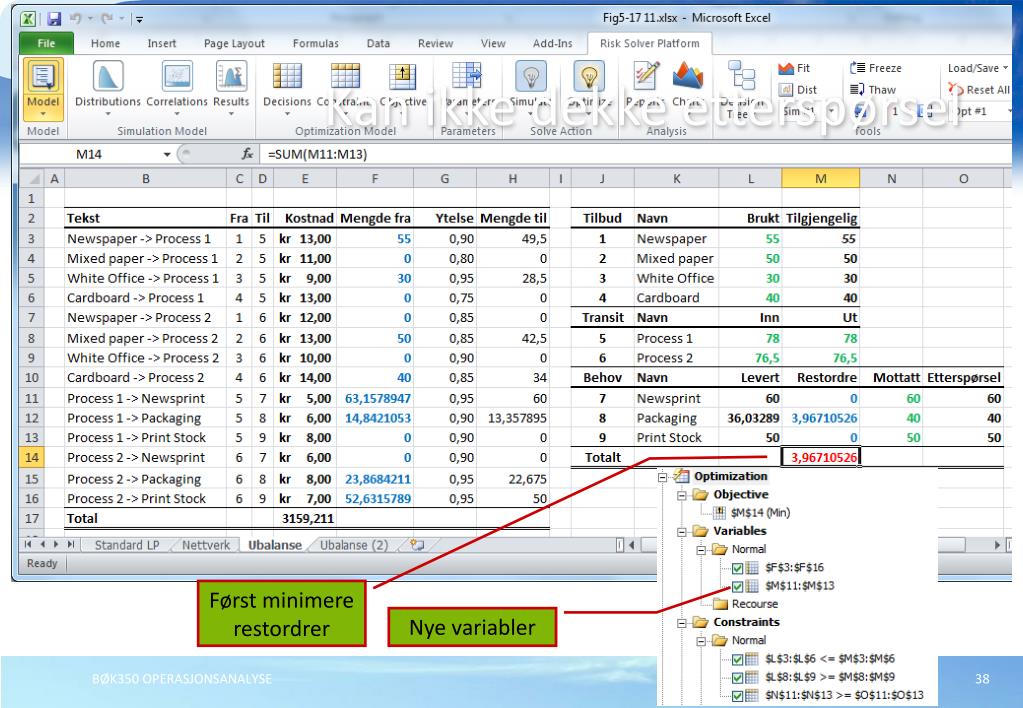Open the Ubalanse (2) sheet tab
Viewport: 1023px width, 708px height.
(x=354, y=545)
